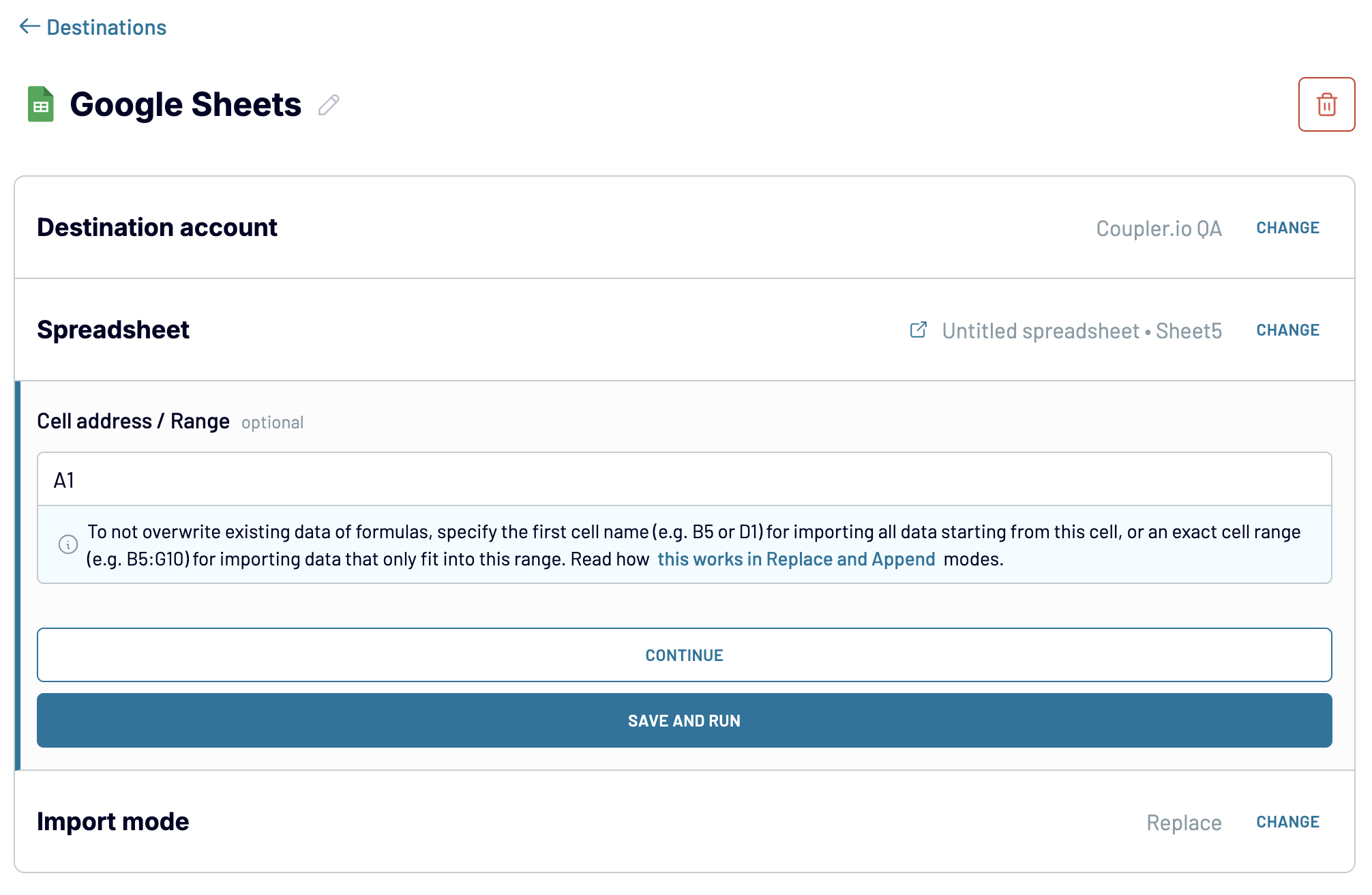
Task: Change the Destination account
Action: 1287,228
